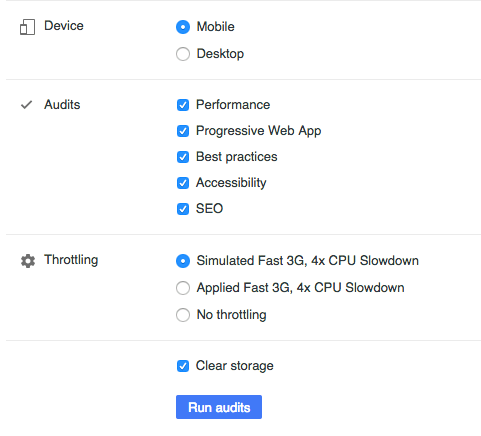Uncheck the Performance audit checkbox
This screenshot has width=481, height=436.
click(183, 105)
